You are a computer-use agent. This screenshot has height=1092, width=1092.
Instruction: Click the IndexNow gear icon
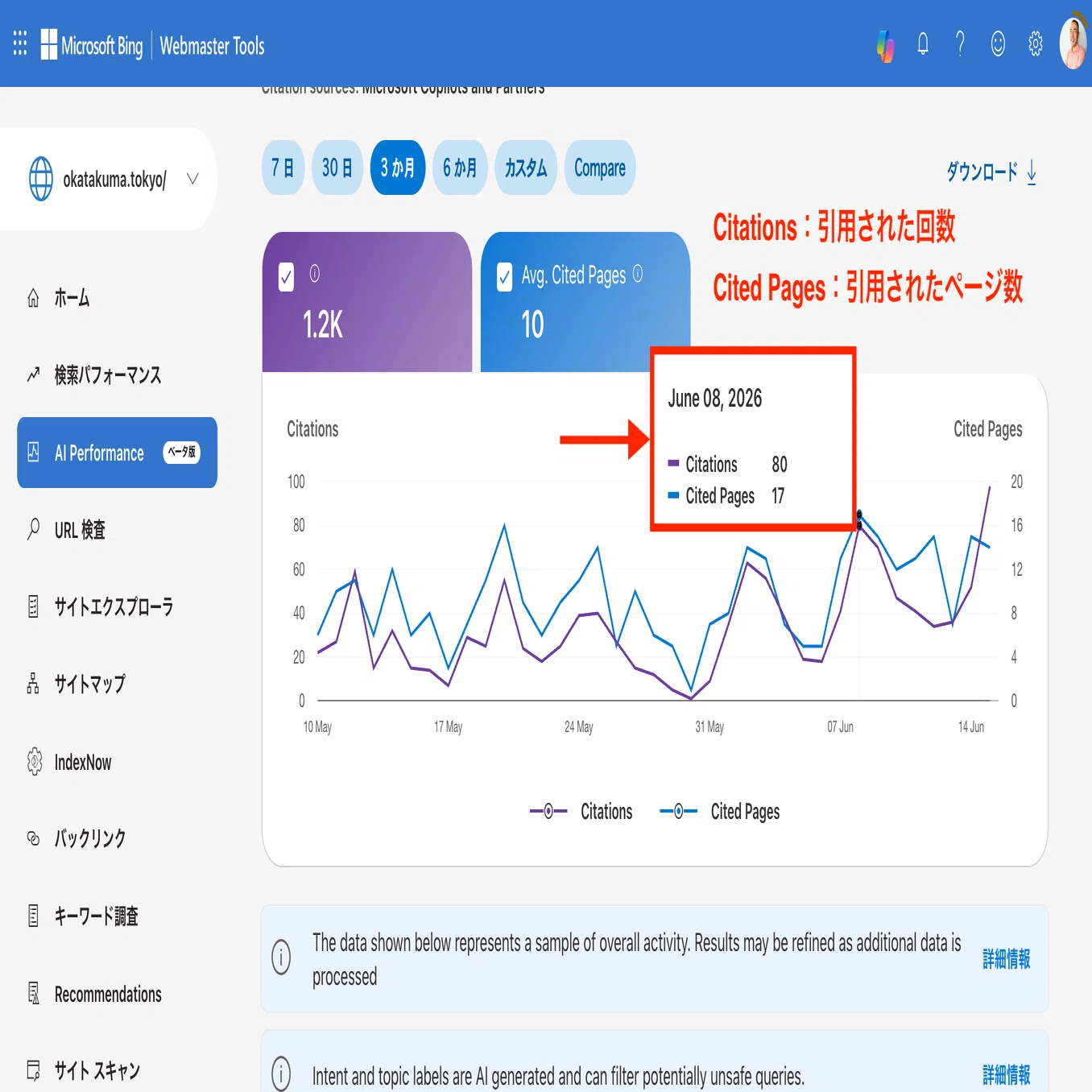click(x=34, y=761)
